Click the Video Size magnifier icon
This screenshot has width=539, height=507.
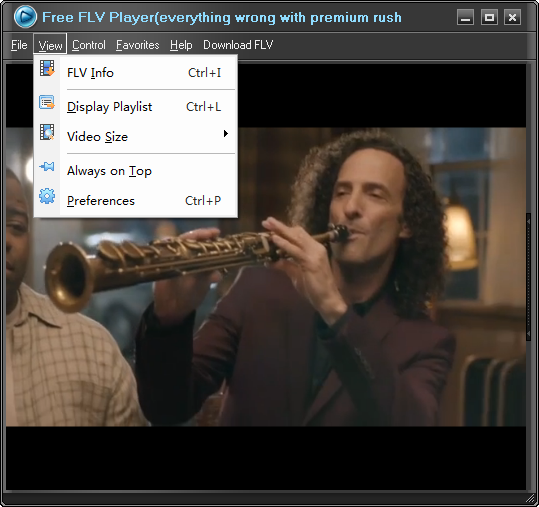click(x=47, y=132)
